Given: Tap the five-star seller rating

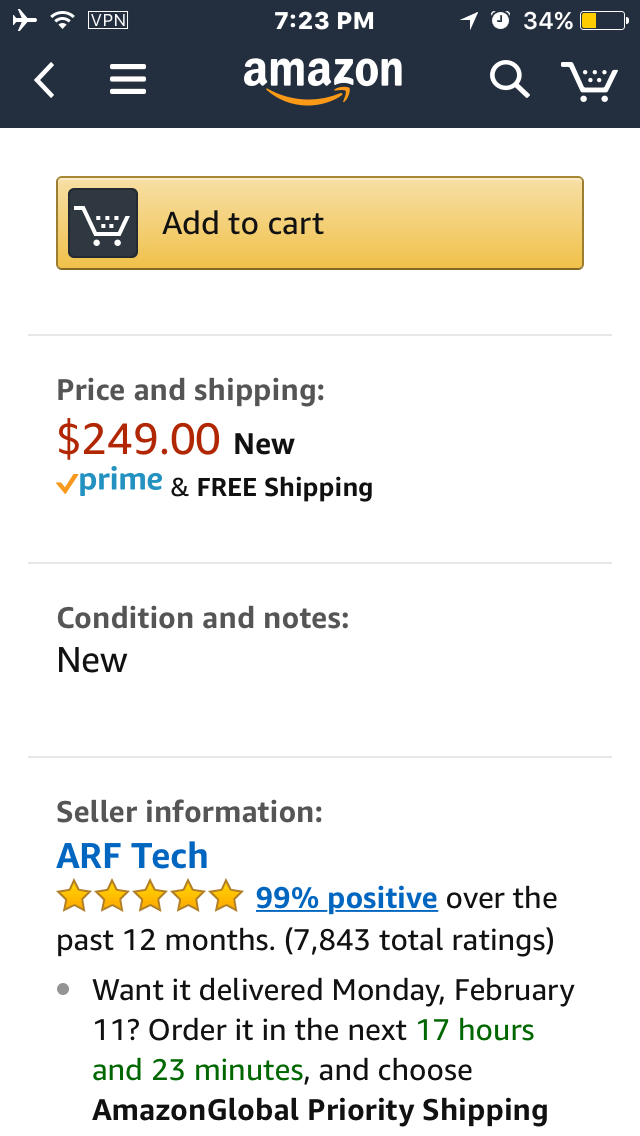Looking at the screenshot, I should click(x=150, y=896).
